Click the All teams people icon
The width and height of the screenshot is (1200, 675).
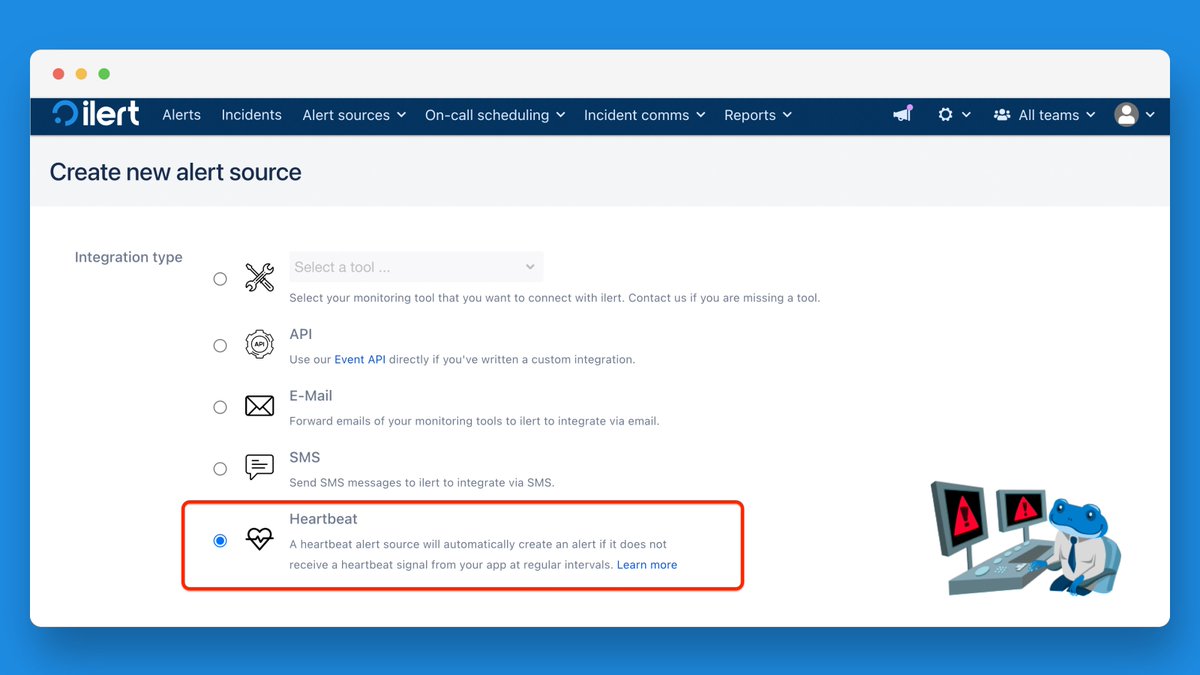tap(1002, 115)
